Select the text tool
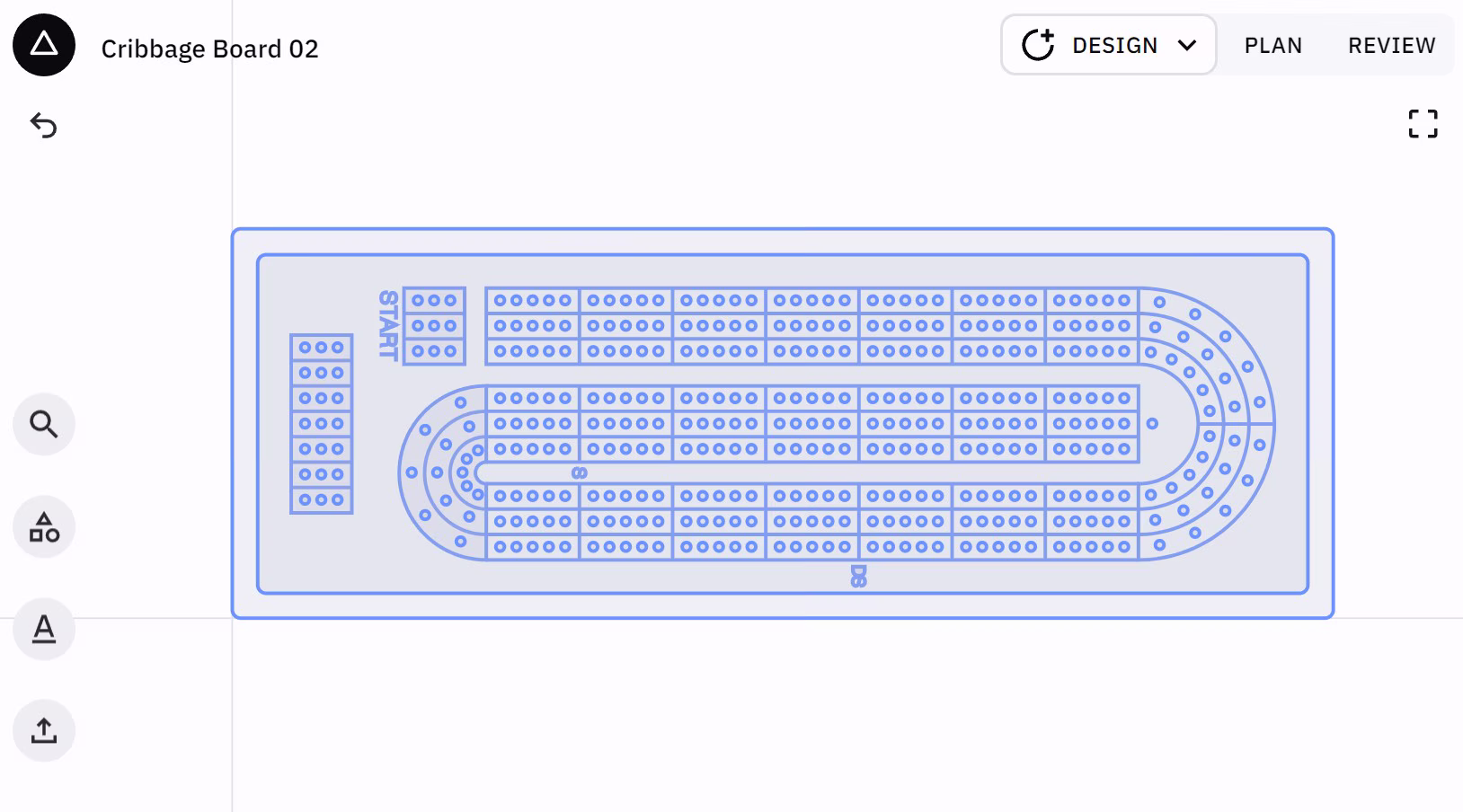Screen dimensions: 1463x812 (44, 630)
